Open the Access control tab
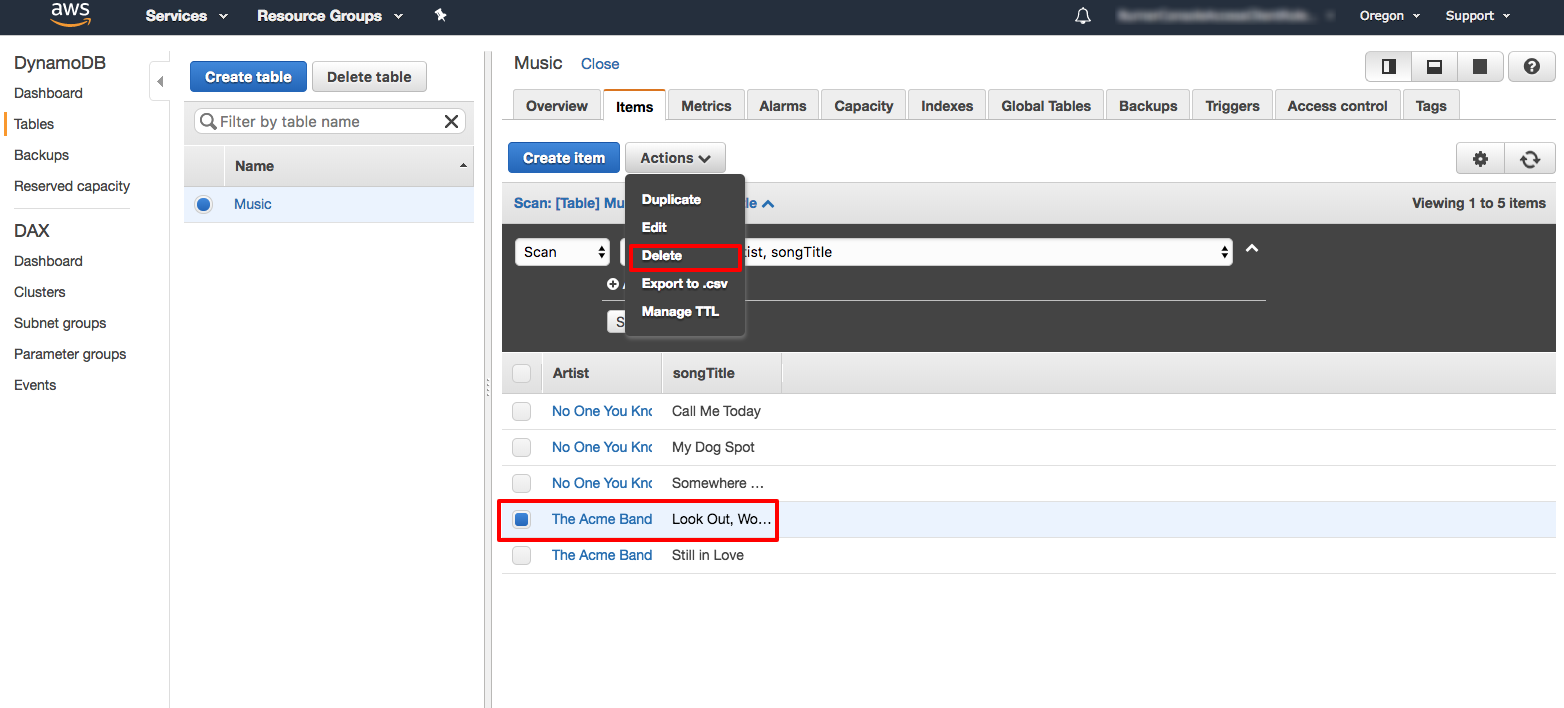 pos(1338,106)
